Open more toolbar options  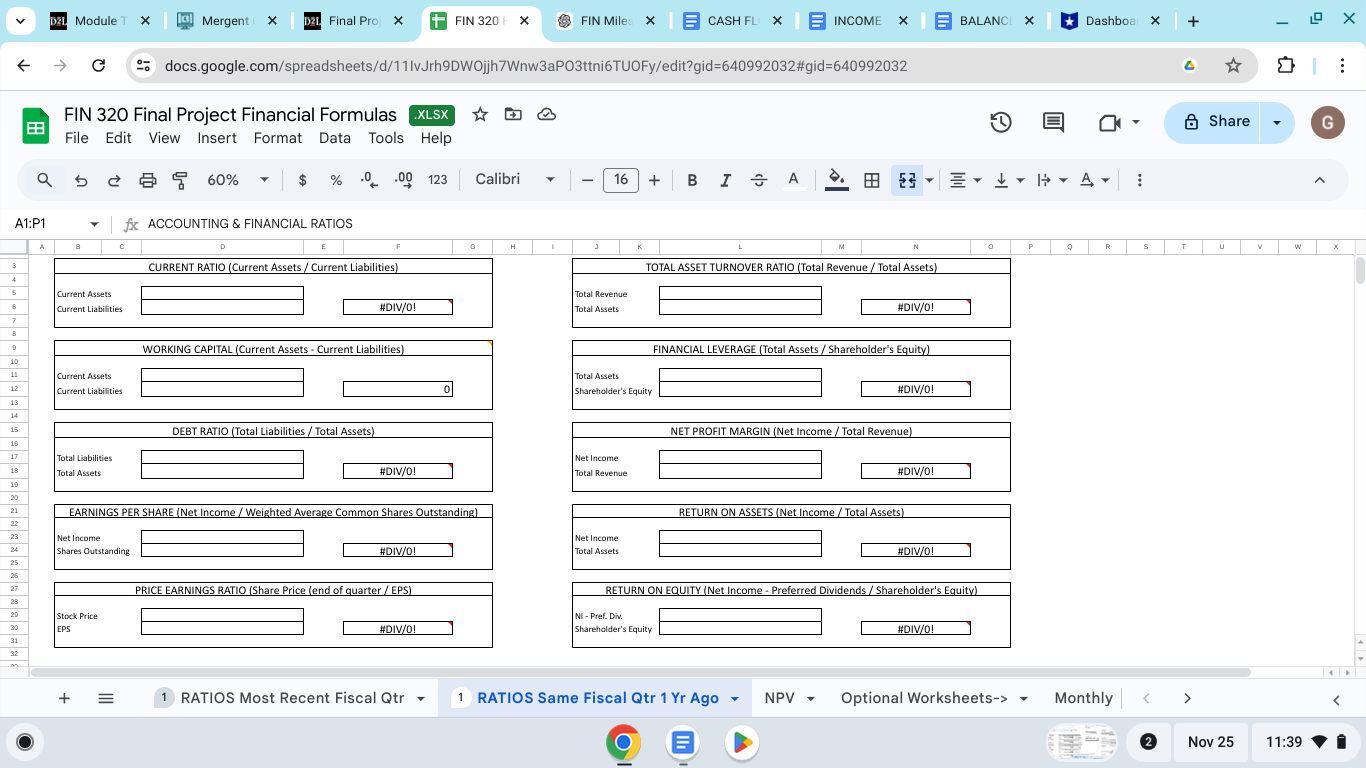point(1139,180)
